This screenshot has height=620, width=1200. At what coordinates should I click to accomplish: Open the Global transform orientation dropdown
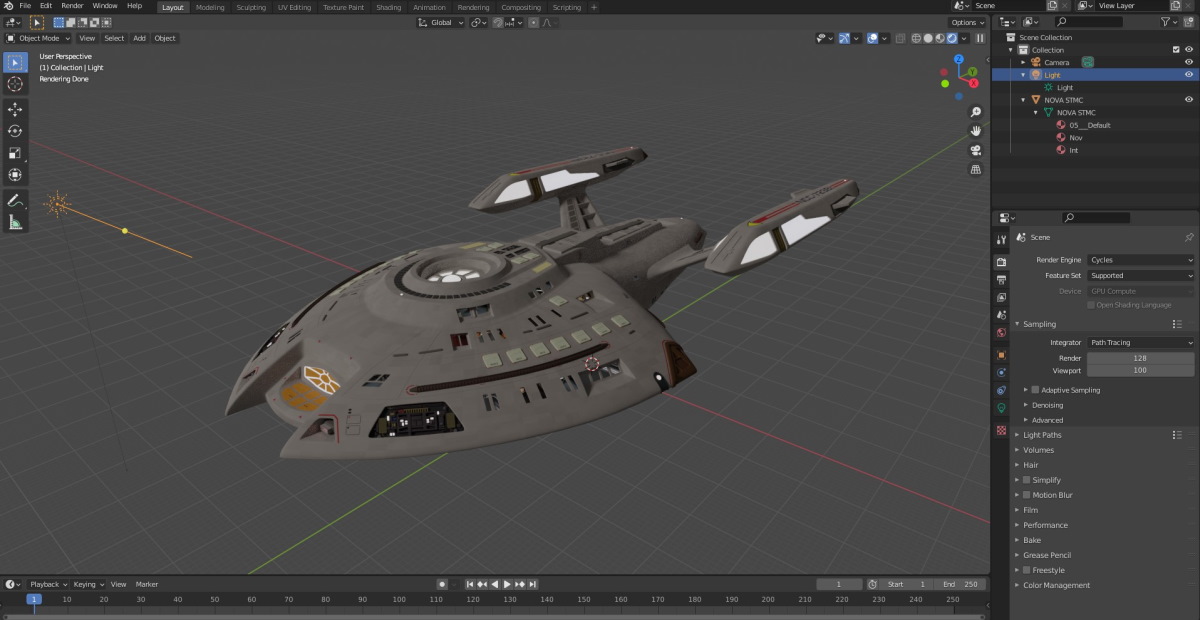(x=441, y=22)
